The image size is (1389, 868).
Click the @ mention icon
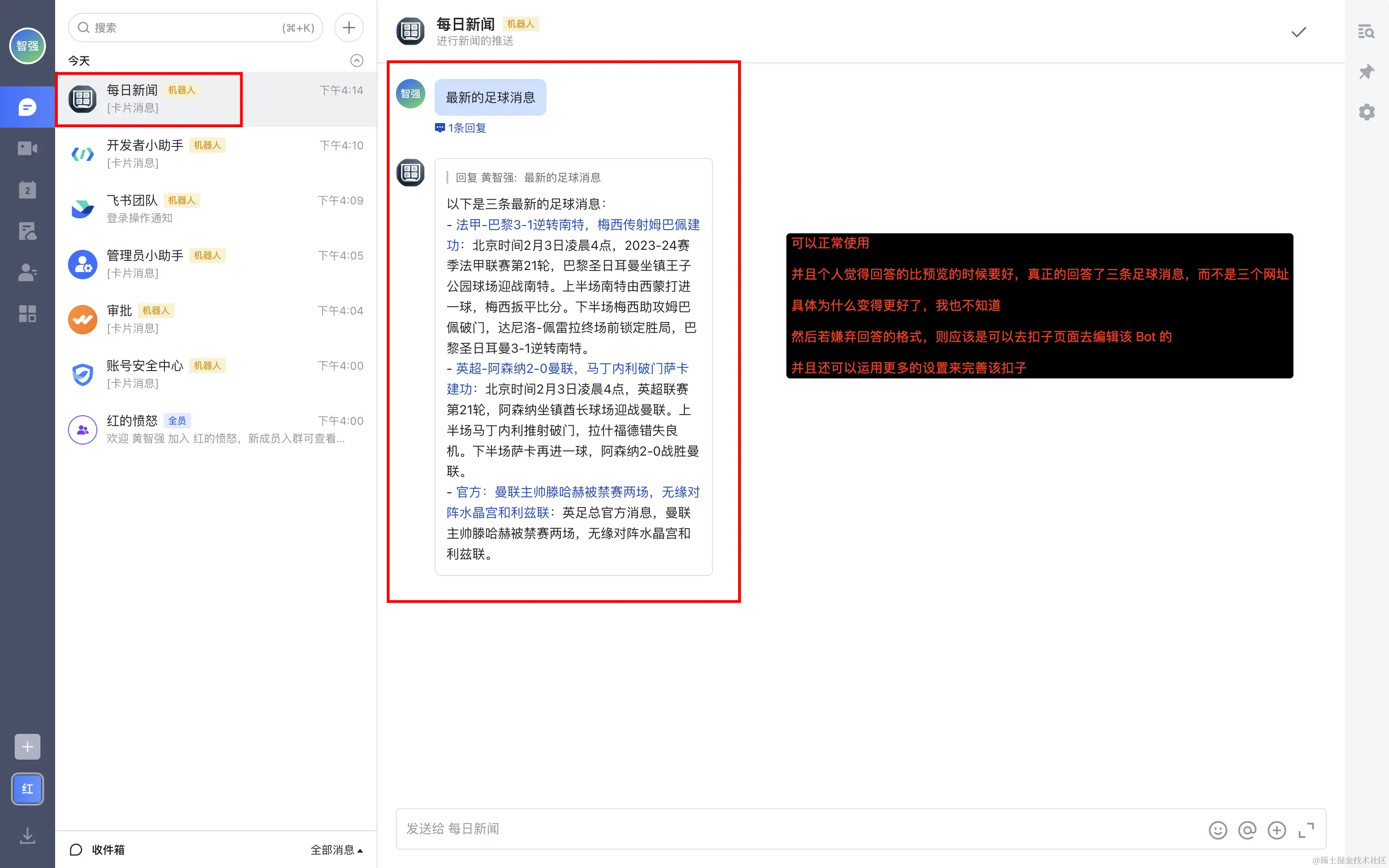click(1247, 830)
